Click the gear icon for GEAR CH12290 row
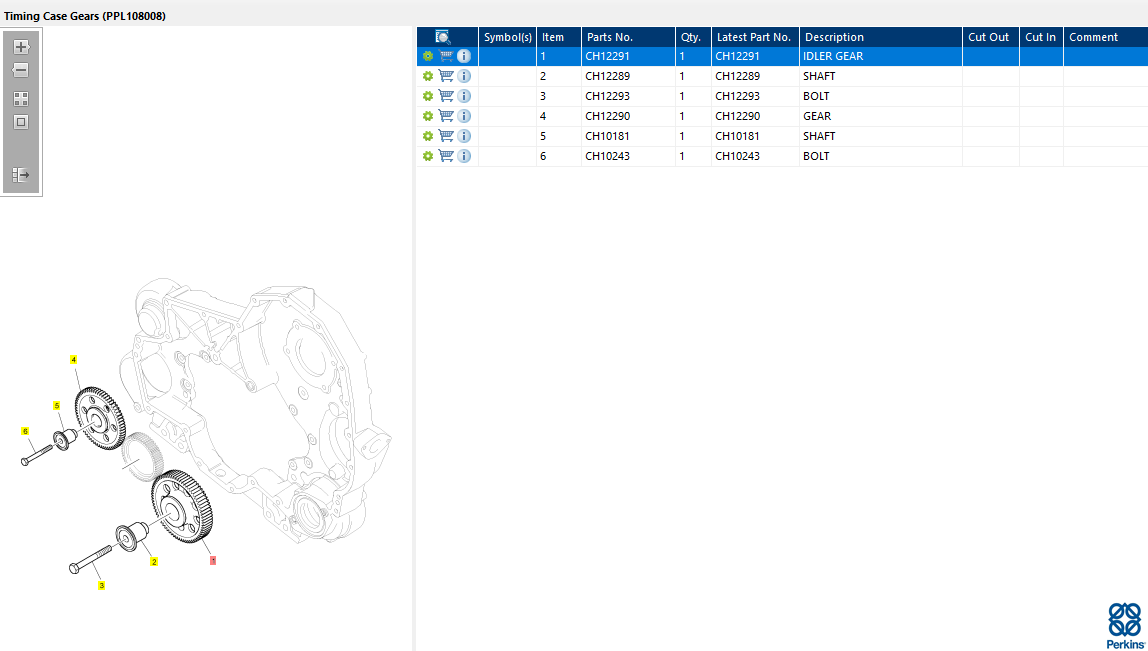Screen dimensions: 1148x651 click(428, 116)
